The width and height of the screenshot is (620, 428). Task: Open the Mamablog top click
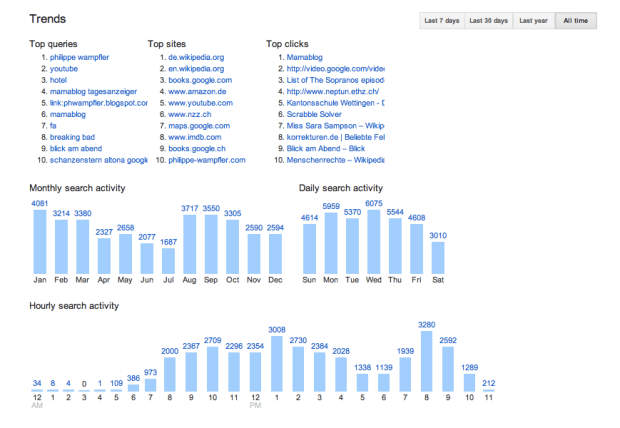pyautogui.click(x=304, y=57)
